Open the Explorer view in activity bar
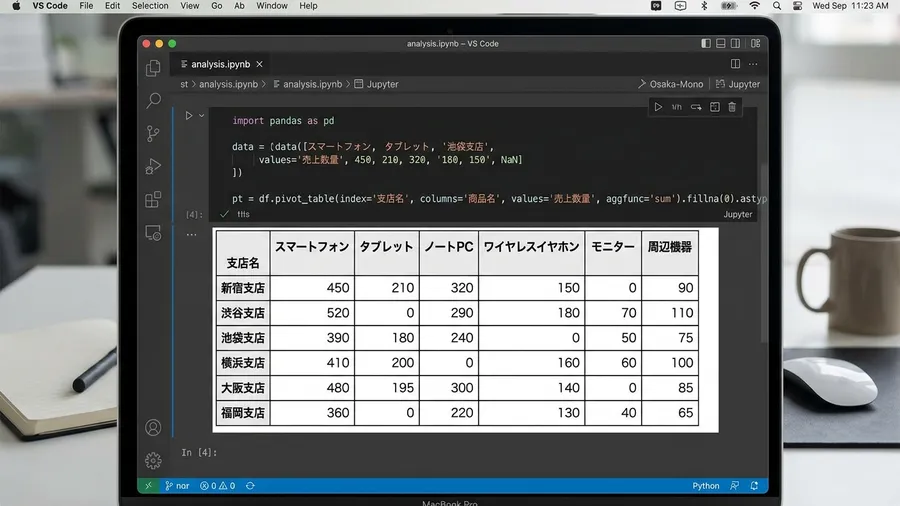This screenshot has height=506, width=900. pyautogui.click(x=153, y=68)
